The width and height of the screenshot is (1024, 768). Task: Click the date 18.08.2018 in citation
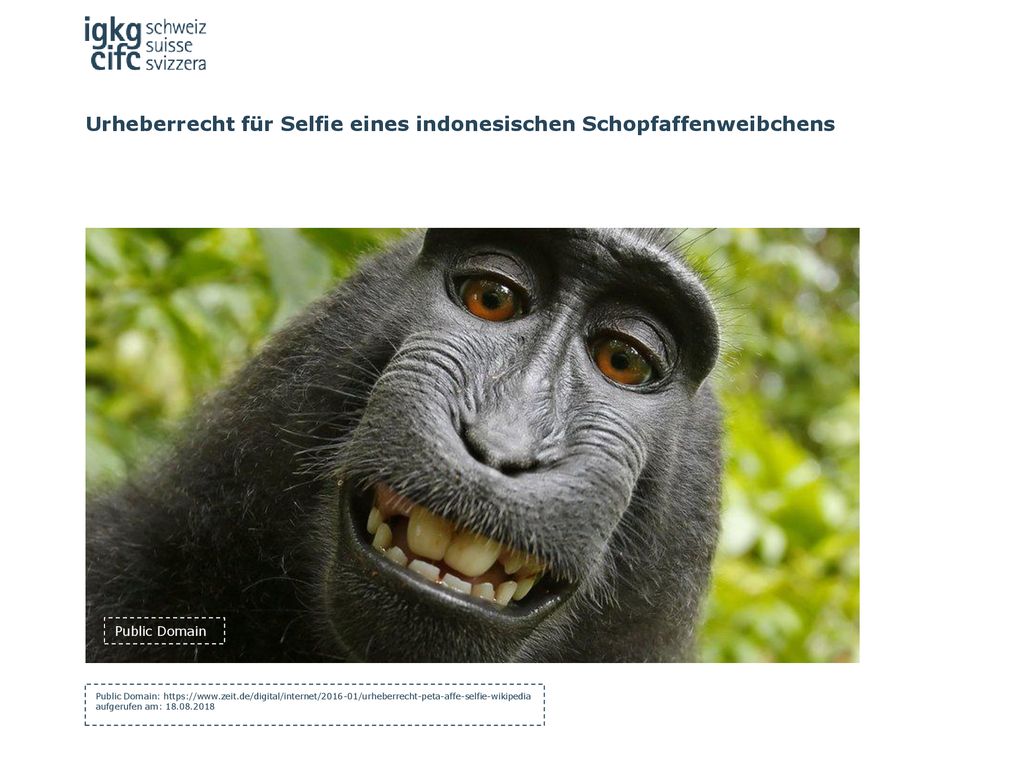pos(189,707)
